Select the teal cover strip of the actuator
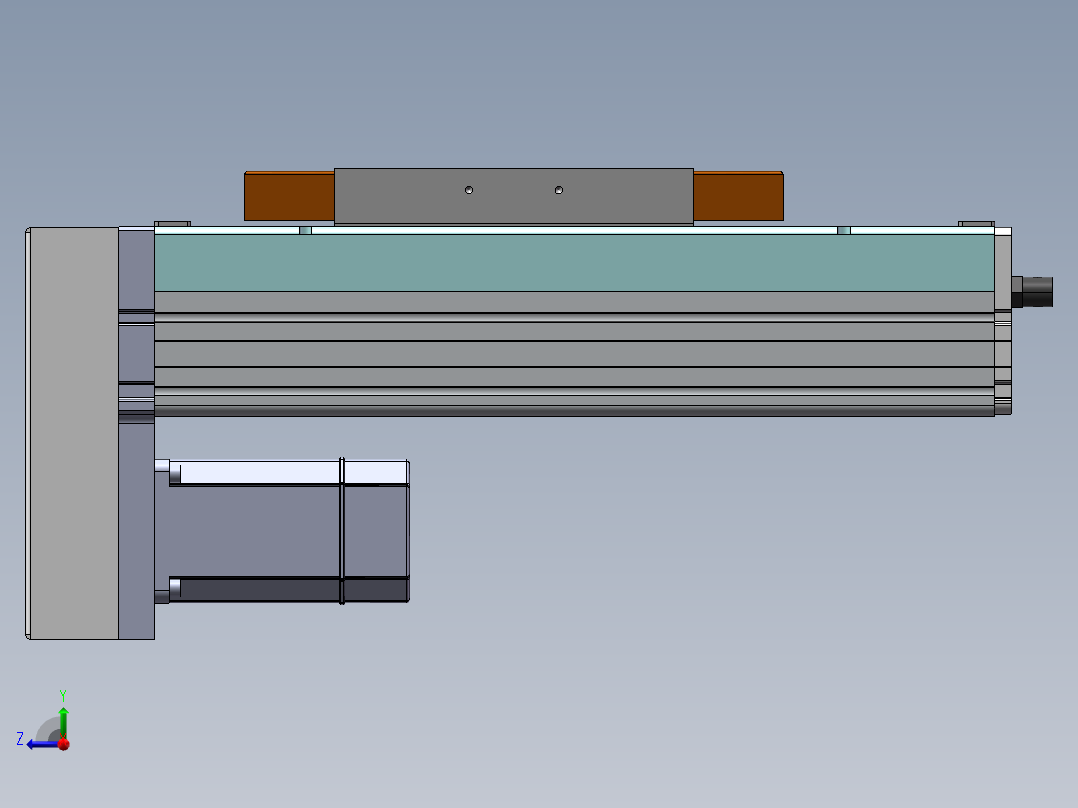The image size is (1078, 808). pos(574,263)
